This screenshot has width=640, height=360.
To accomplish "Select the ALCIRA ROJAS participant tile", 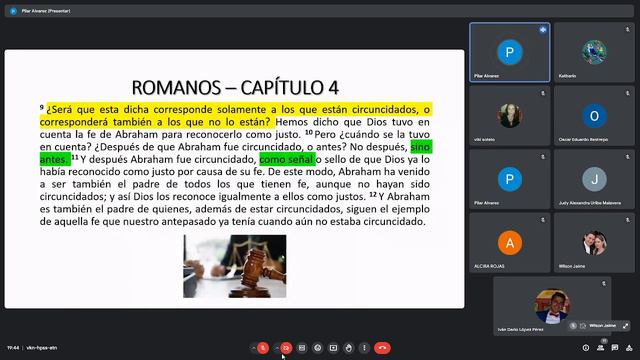I will pos(509,242).
